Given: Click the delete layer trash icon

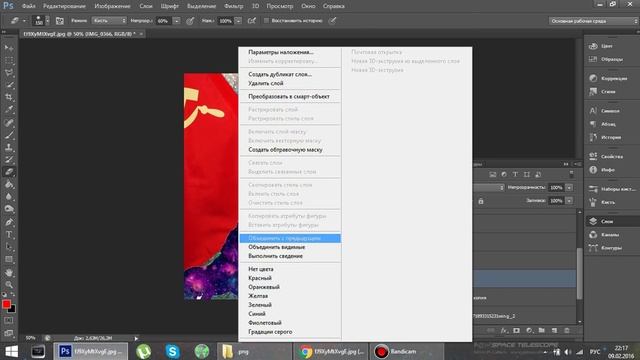Looking at the screenshot, I should 567,331.
